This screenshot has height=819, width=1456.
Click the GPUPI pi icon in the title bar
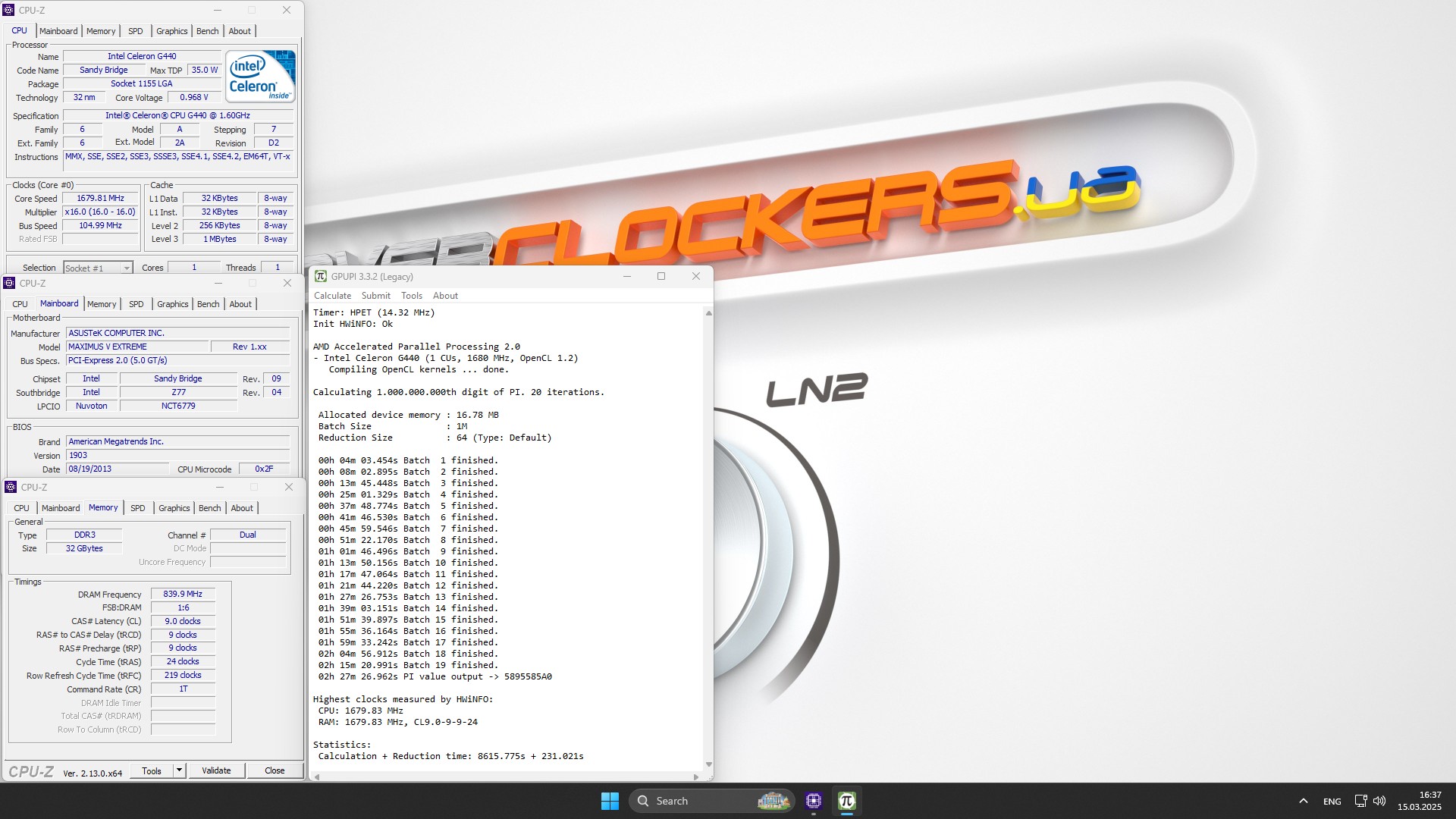pyautogui.click(x=321, y=276)
